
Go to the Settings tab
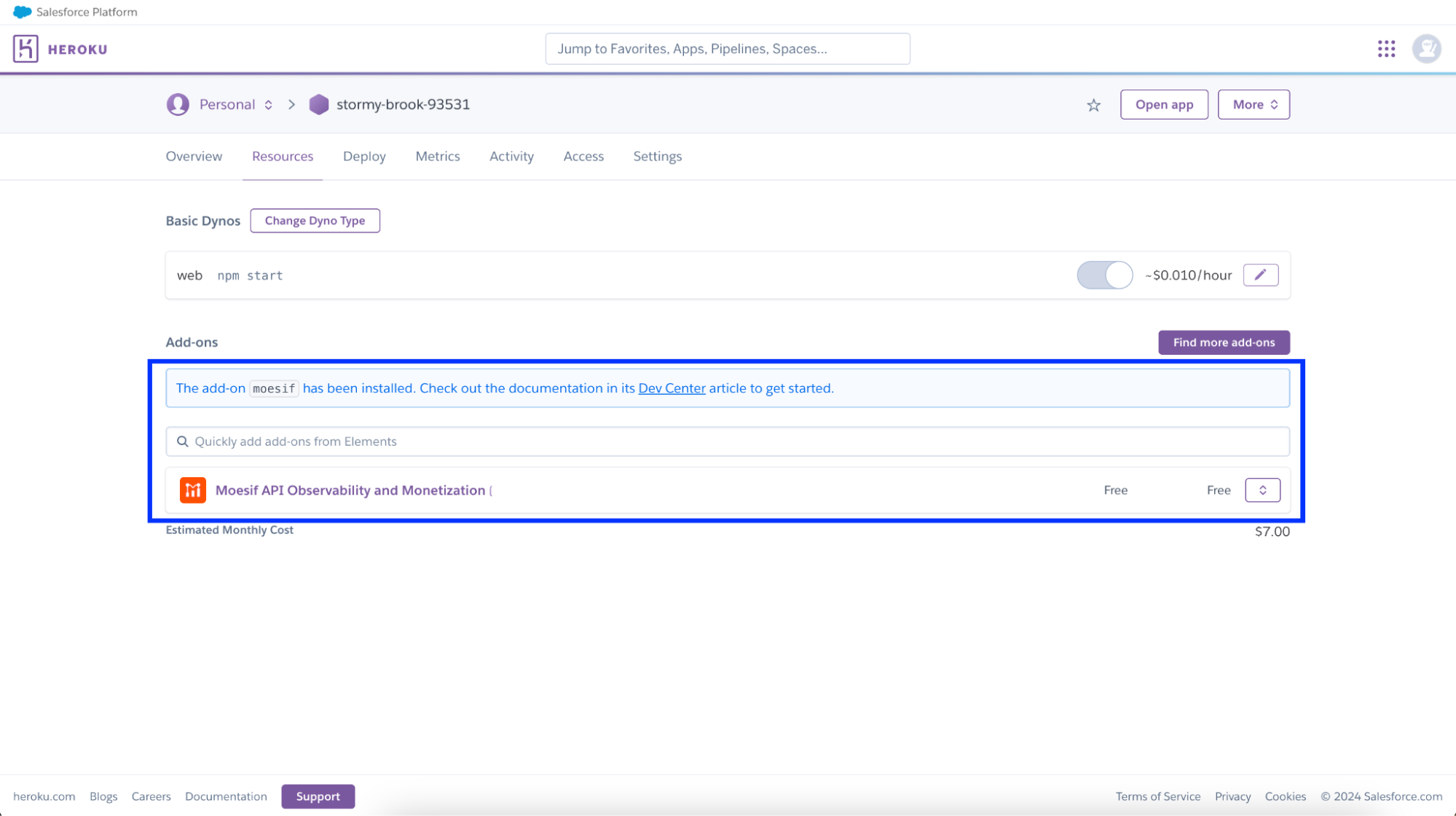point(657,156)
